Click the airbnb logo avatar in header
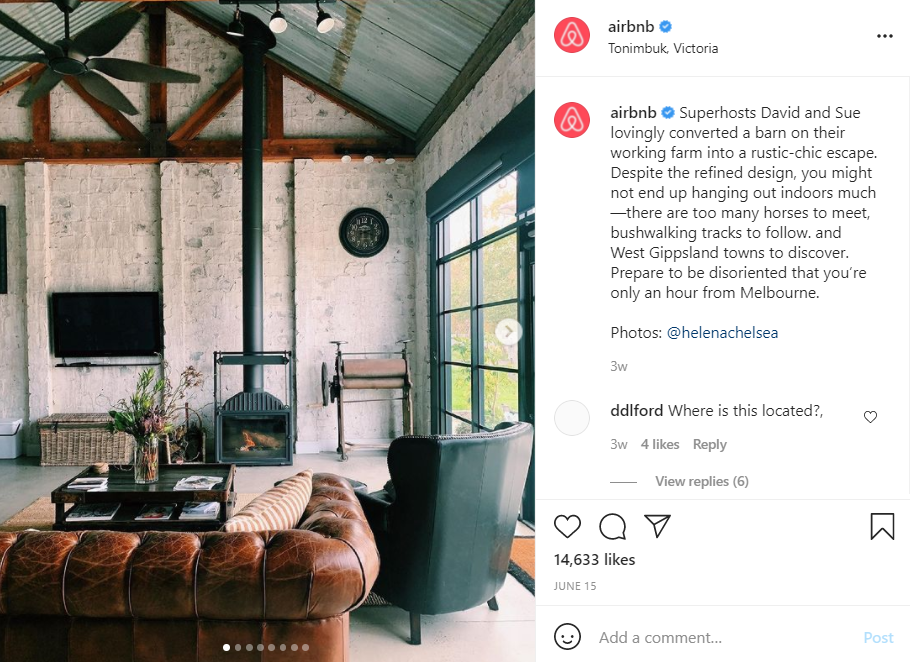Screen dimensions: 910x662 [572, 35]
